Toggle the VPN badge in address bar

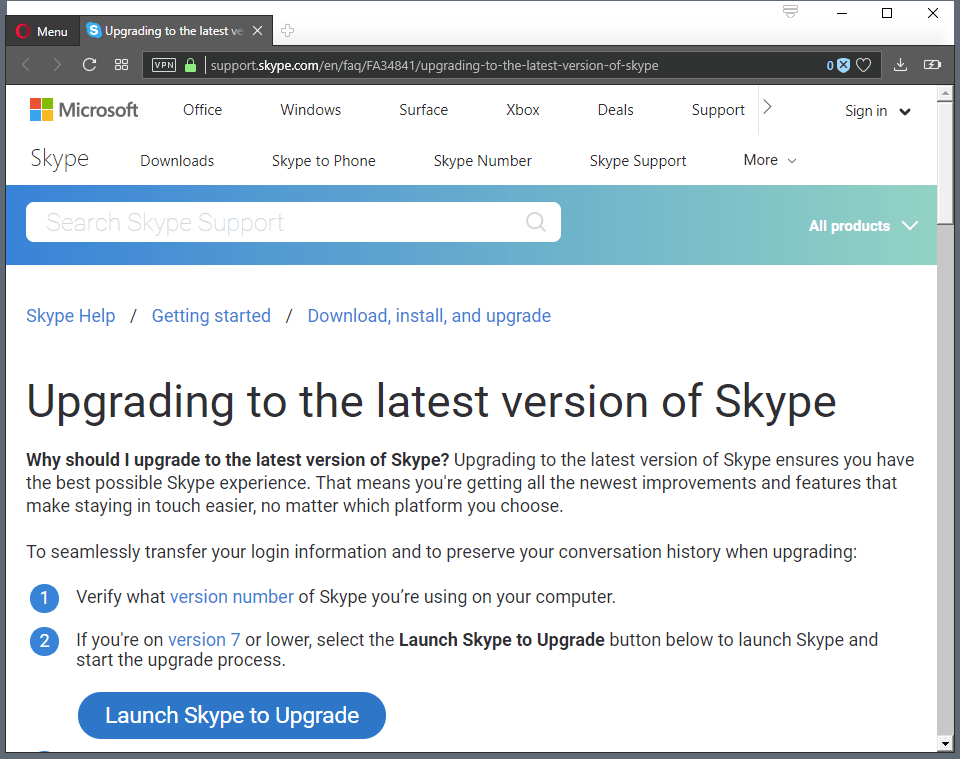pyautogui.click(x=164, y=65)
